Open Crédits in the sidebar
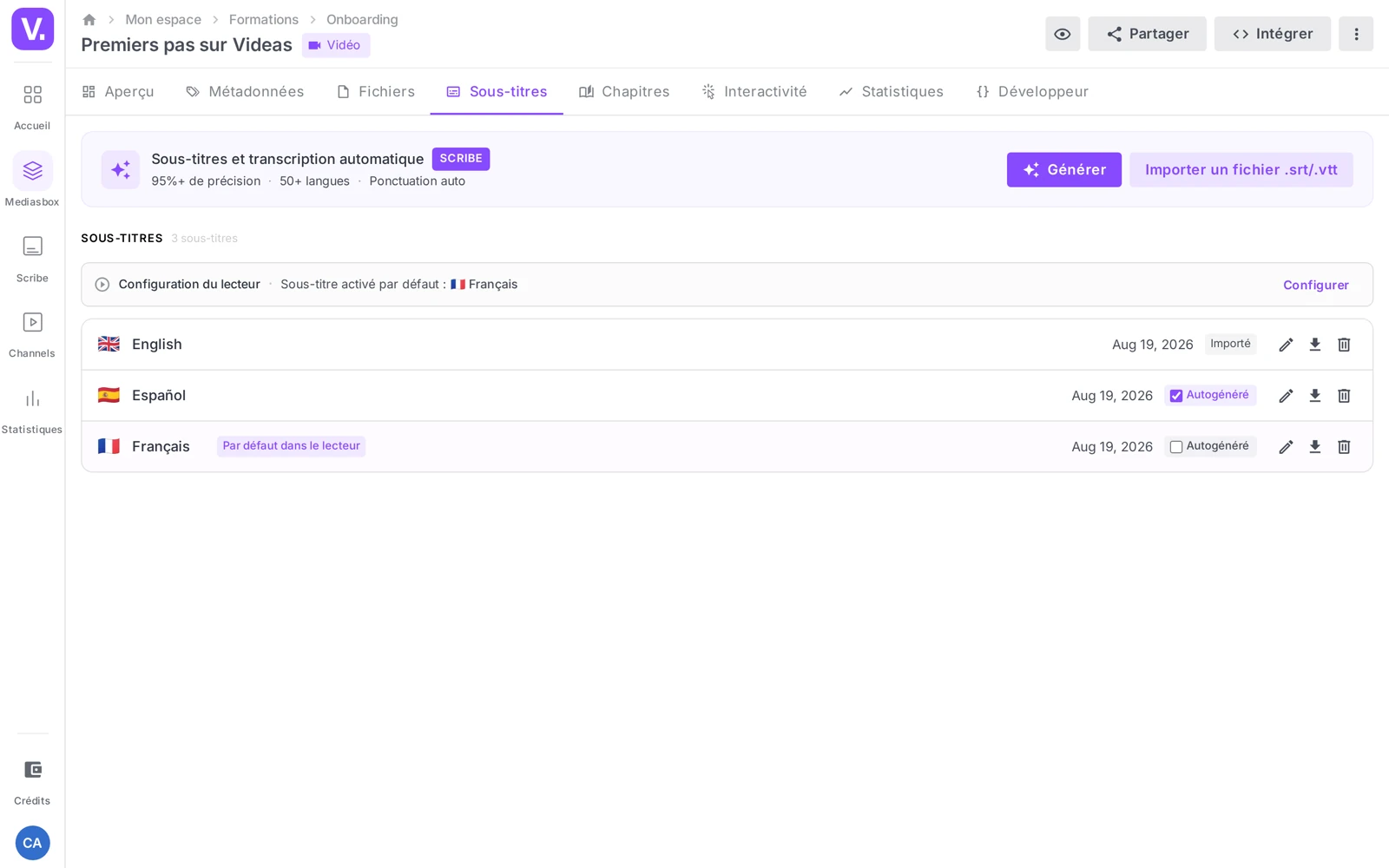This screenshot has width=1389, height=868. pyautogui.click(x=32, y=781)
